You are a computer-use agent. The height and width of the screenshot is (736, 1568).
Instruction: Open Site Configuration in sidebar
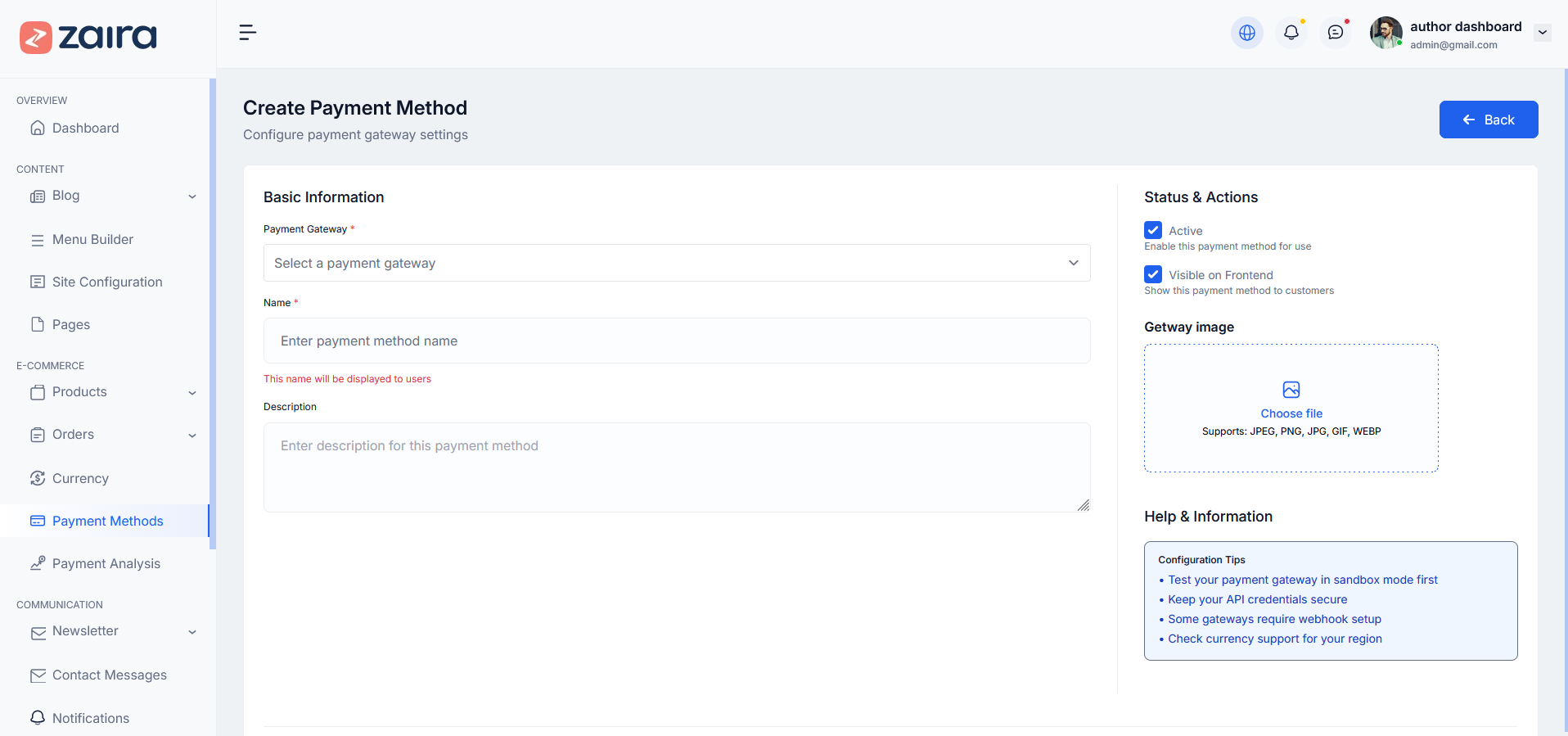pyautogui.click(x=106, y=282)
